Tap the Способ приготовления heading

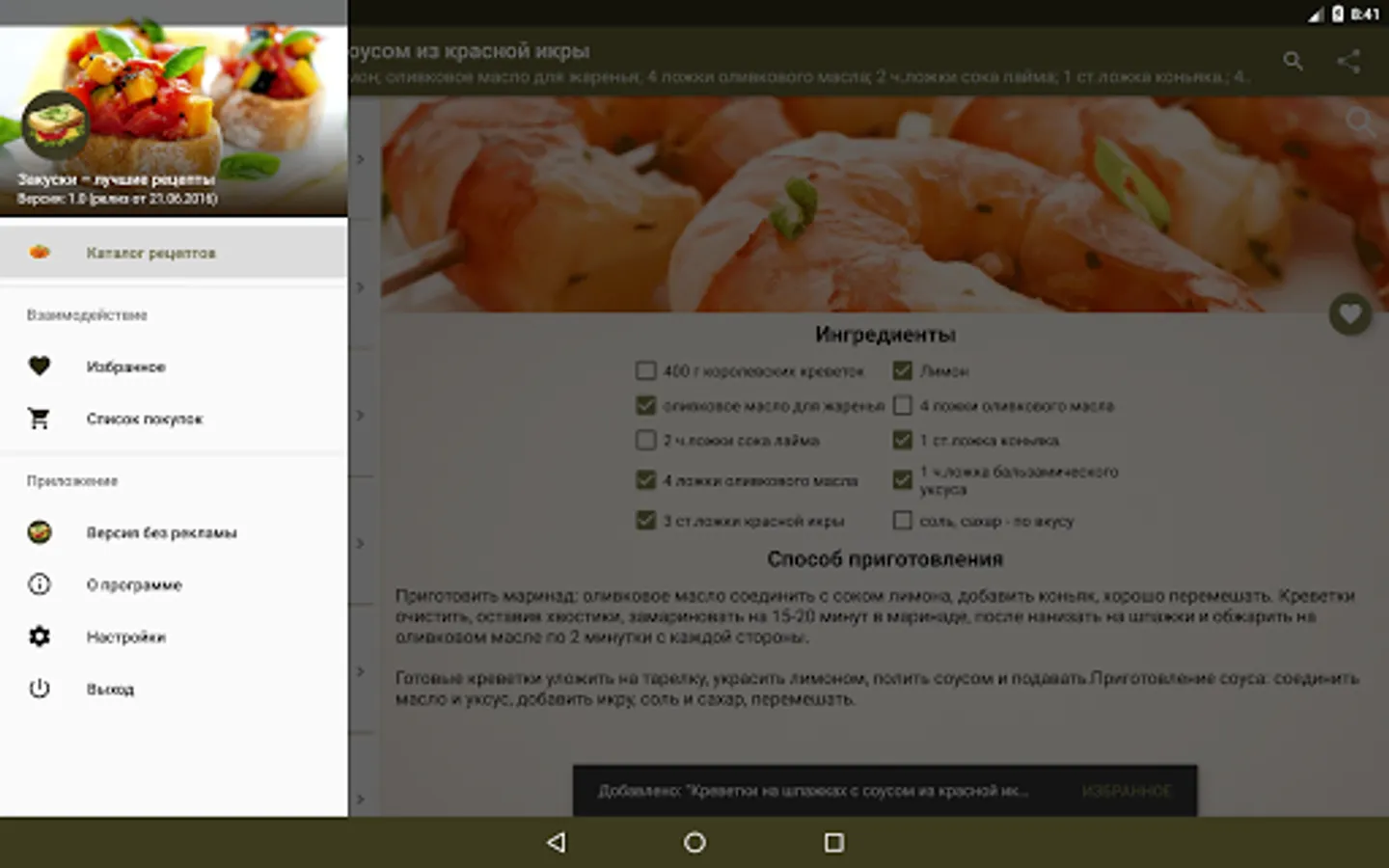[x=885, y=559]
